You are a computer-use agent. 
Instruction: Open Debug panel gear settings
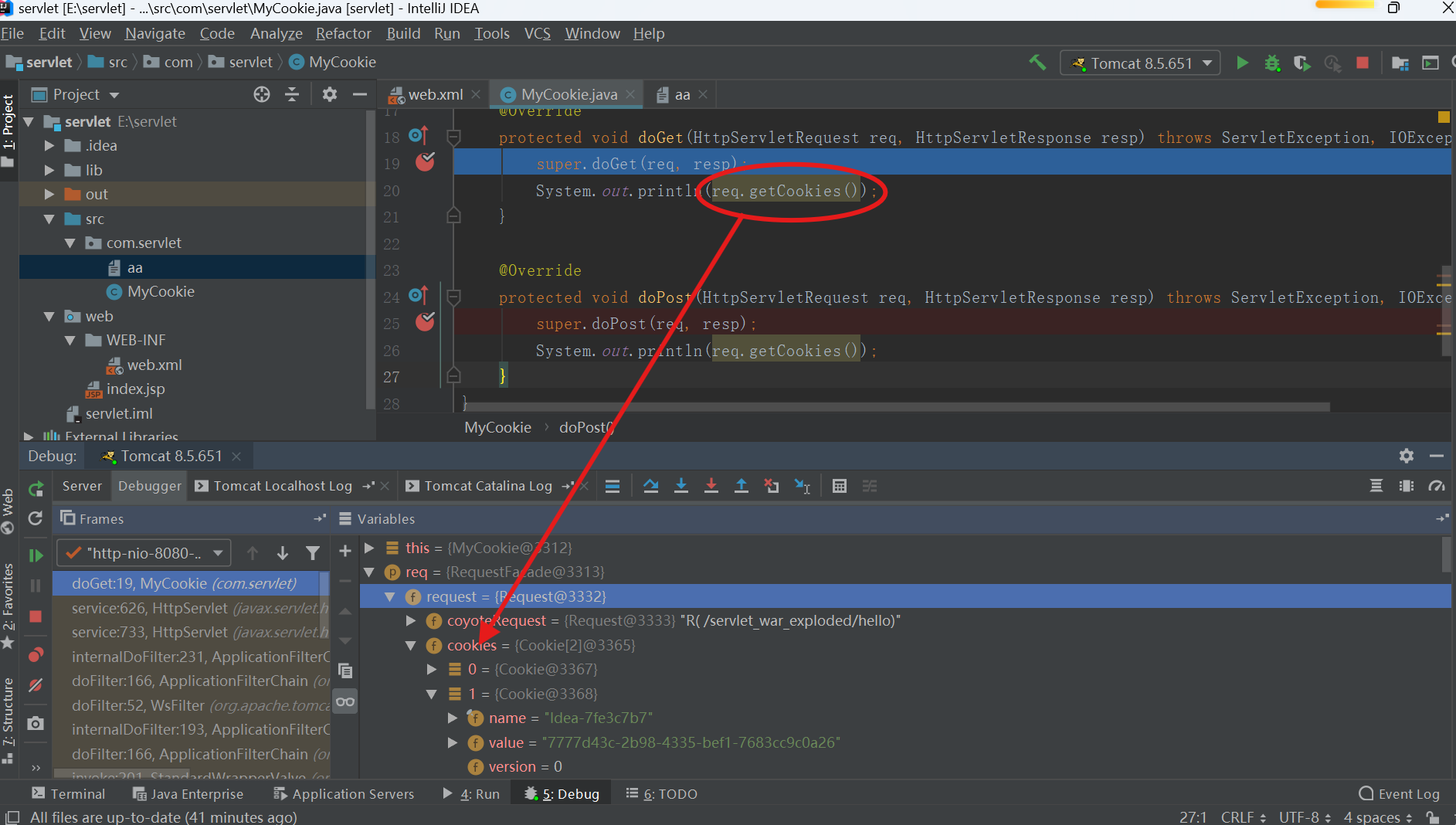[1407, 456]
